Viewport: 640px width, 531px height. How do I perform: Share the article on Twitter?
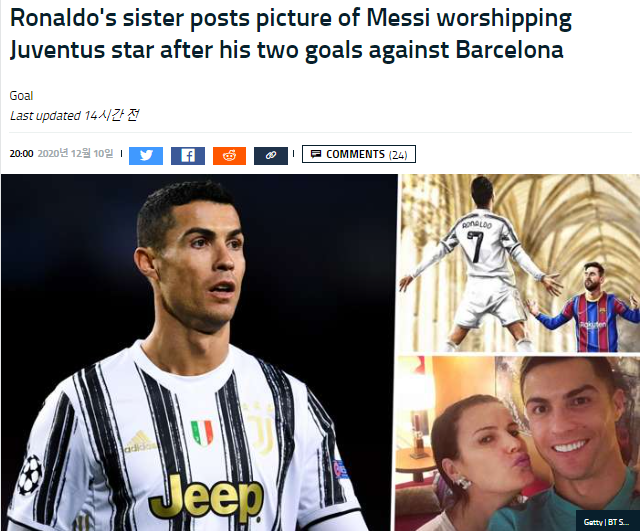[146, 156]
